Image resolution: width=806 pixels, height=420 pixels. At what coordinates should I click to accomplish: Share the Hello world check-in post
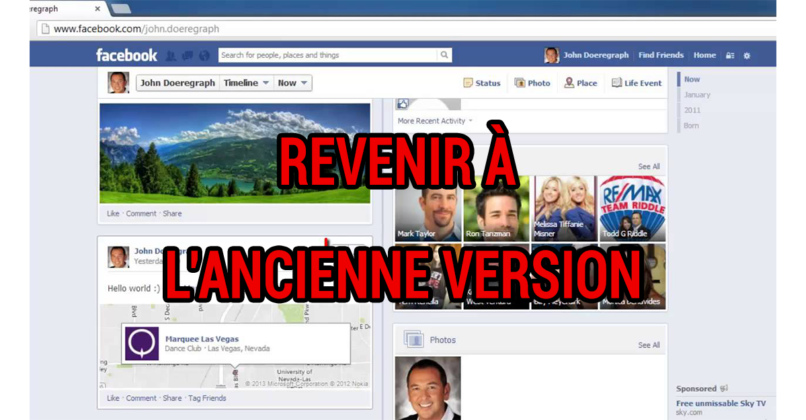pyautogui.click(x=172, y=398)
